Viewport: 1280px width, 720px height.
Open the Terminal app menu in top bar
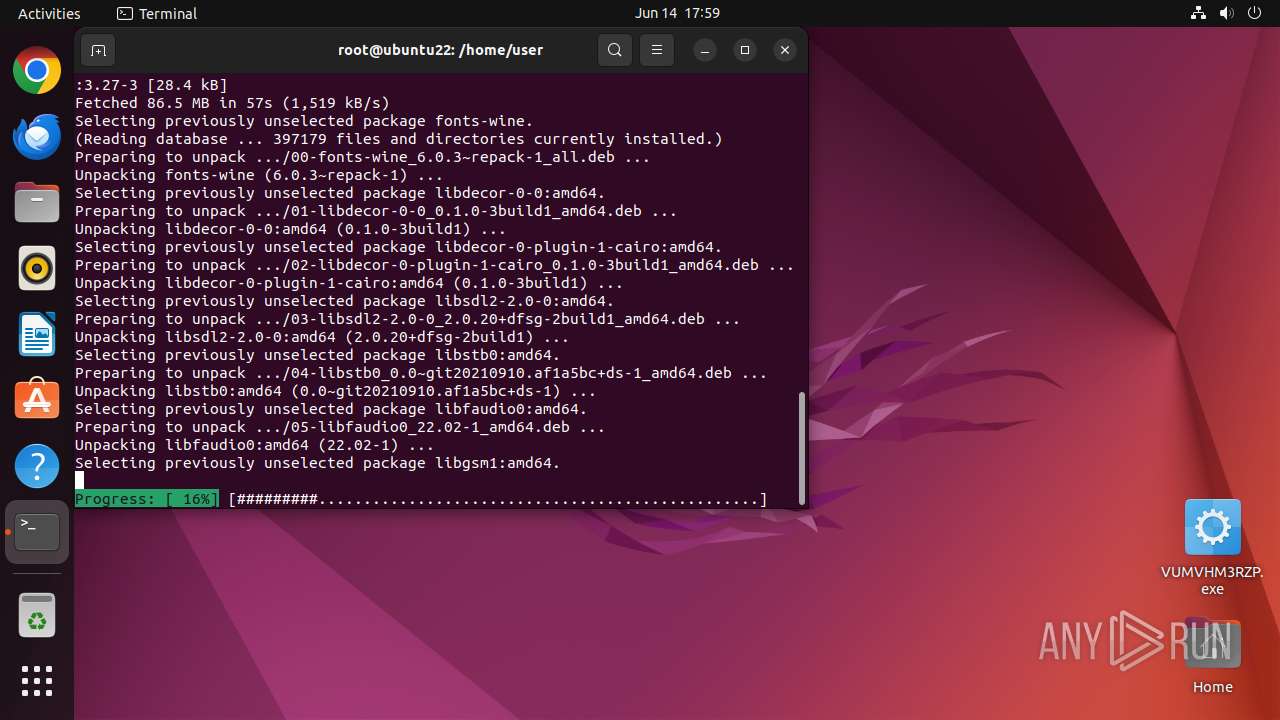pyautogui.click(x=157, y=13)
